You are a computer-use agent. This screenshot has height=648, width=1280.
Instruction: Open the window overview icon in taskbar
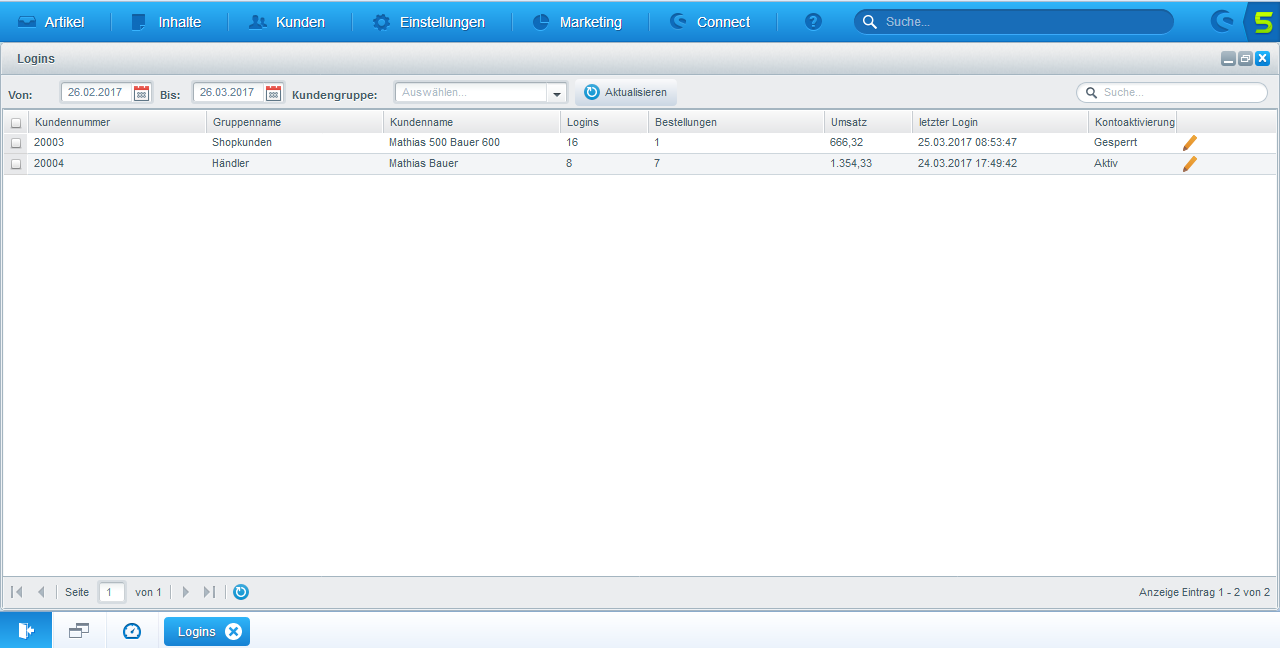pos(79,631)
